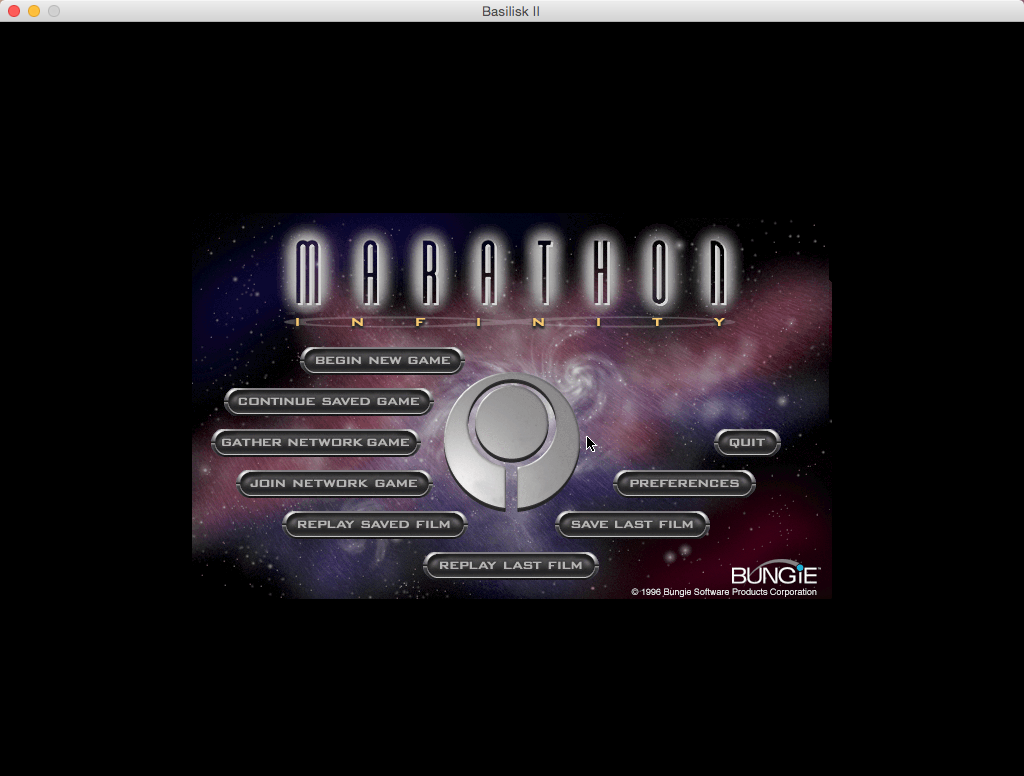Viewport: 1024px width, 776px height.
Task: Quit Marathon Infinity
Action: point(746,442)
